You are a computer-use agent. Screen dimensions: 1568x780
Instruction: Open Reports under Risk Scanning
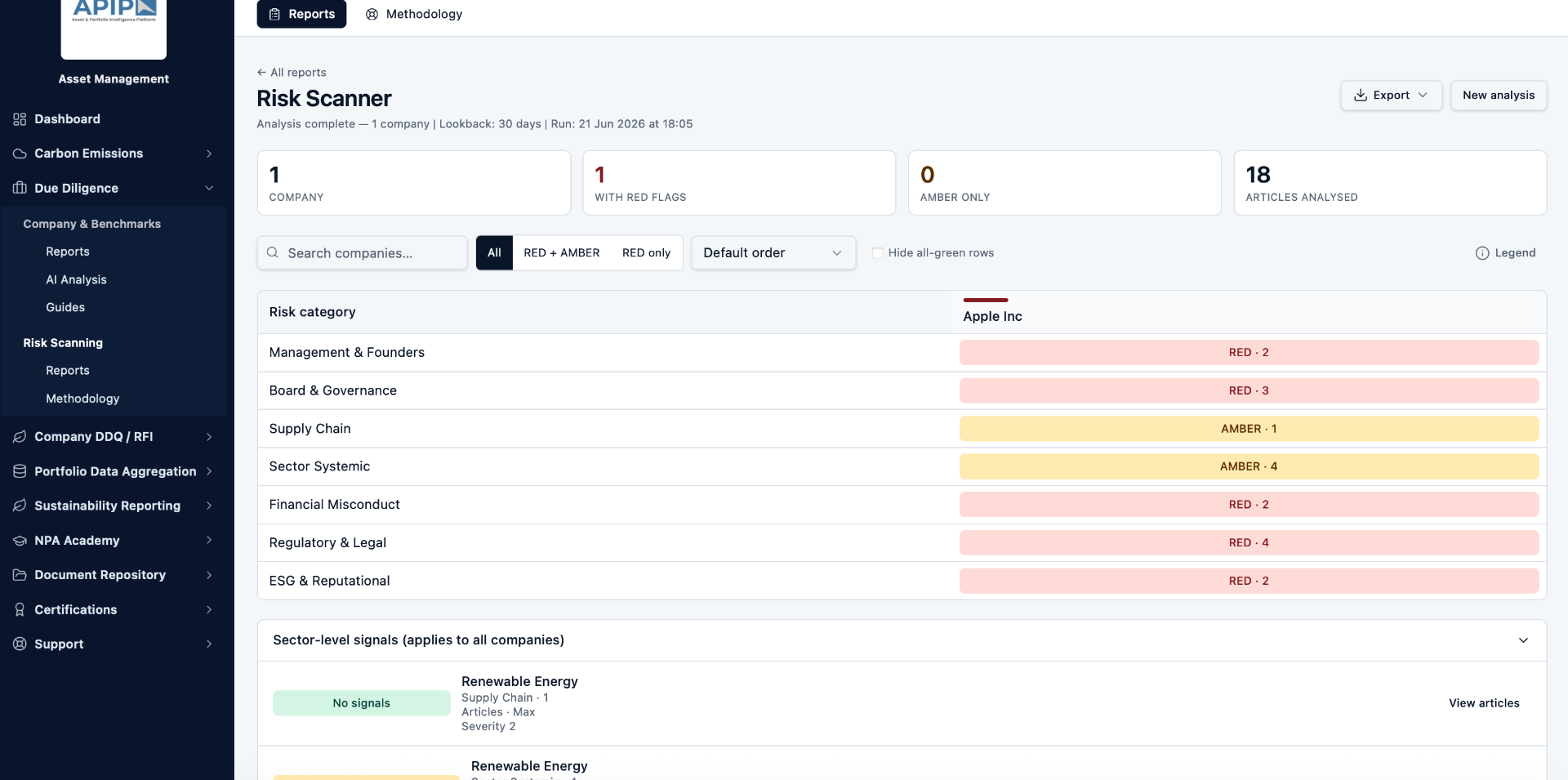(x=68, y=370)
